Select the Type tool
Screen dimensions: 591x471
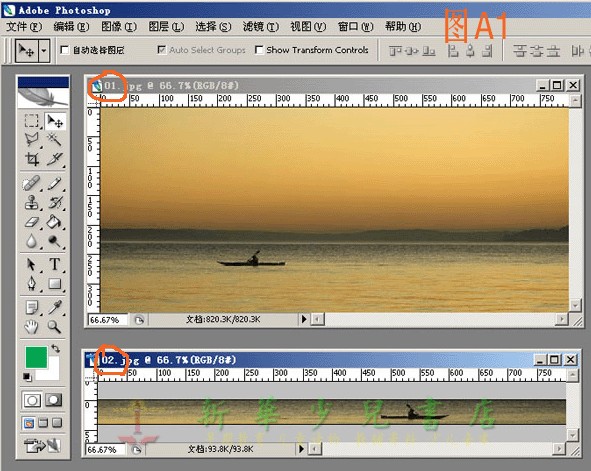(55, 265)
